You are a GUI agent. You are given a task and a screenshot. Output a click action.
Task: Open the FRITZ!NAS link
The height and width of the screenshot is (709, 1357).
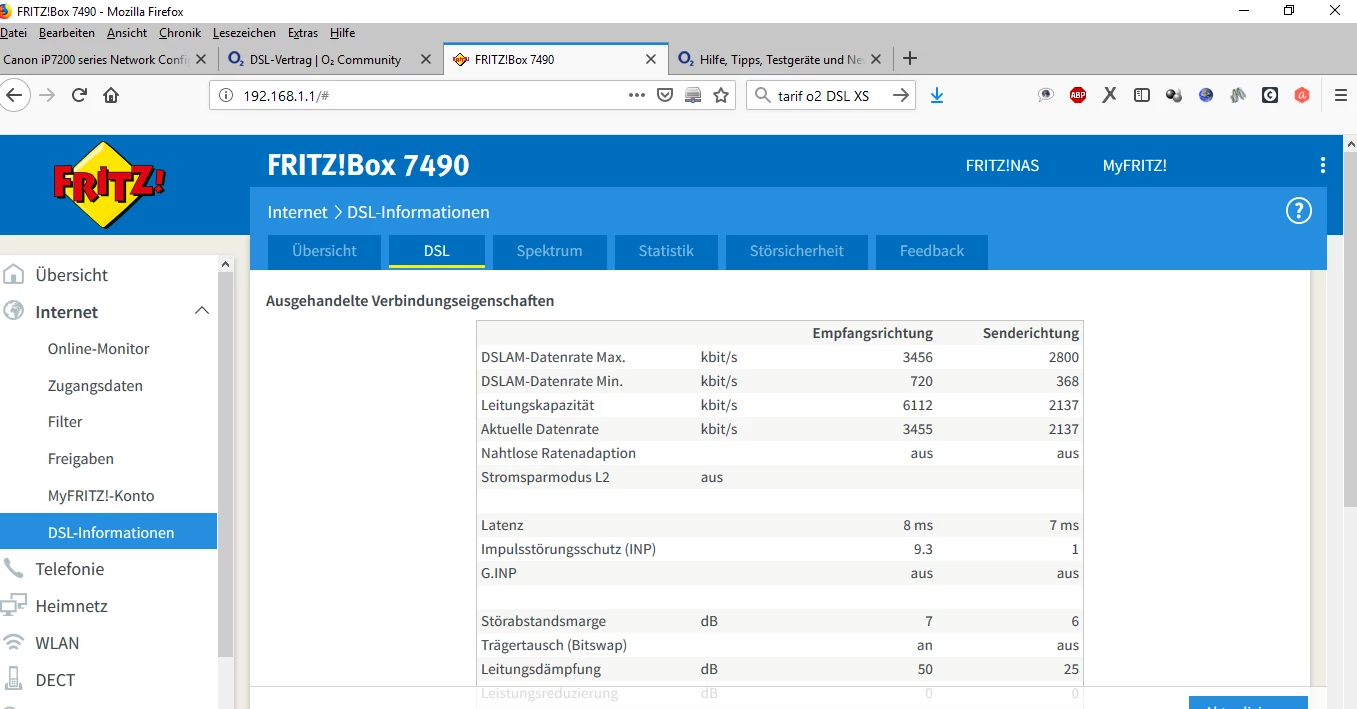coord(1002,166)
